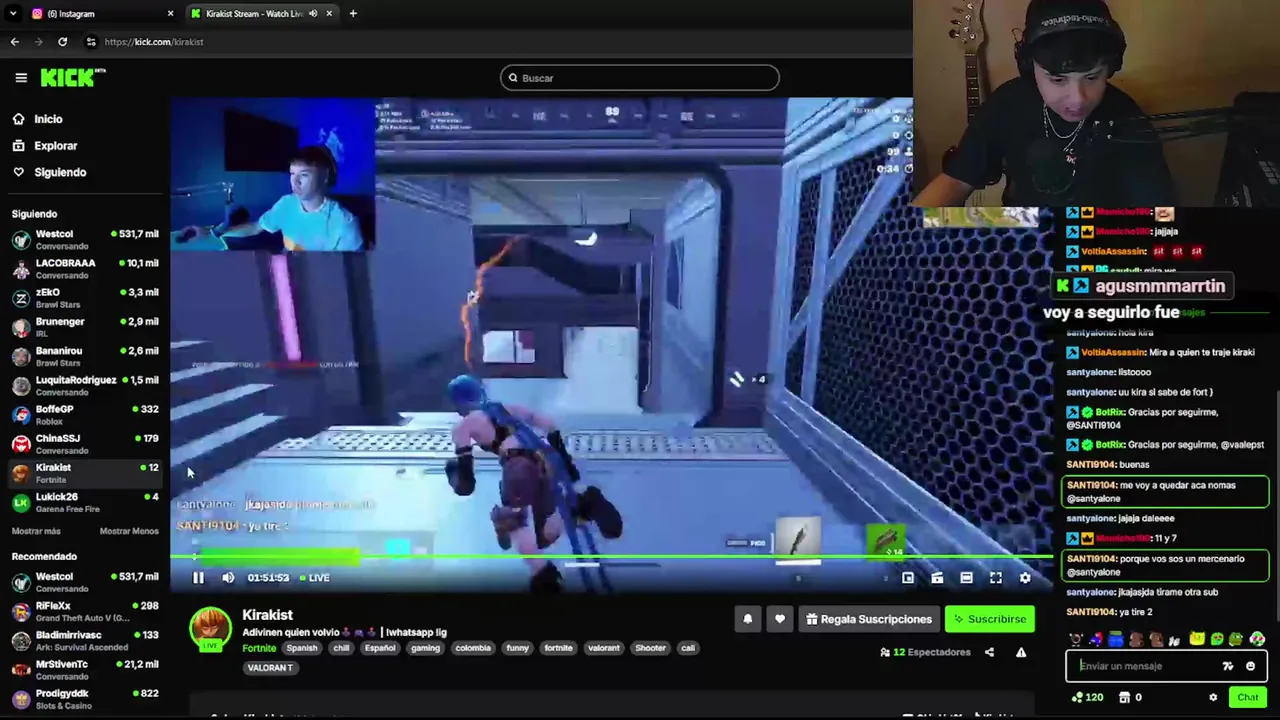1280x720 pixels.
Task: Open MrStivenTc recommended channel
Action: tap(85, 669)
